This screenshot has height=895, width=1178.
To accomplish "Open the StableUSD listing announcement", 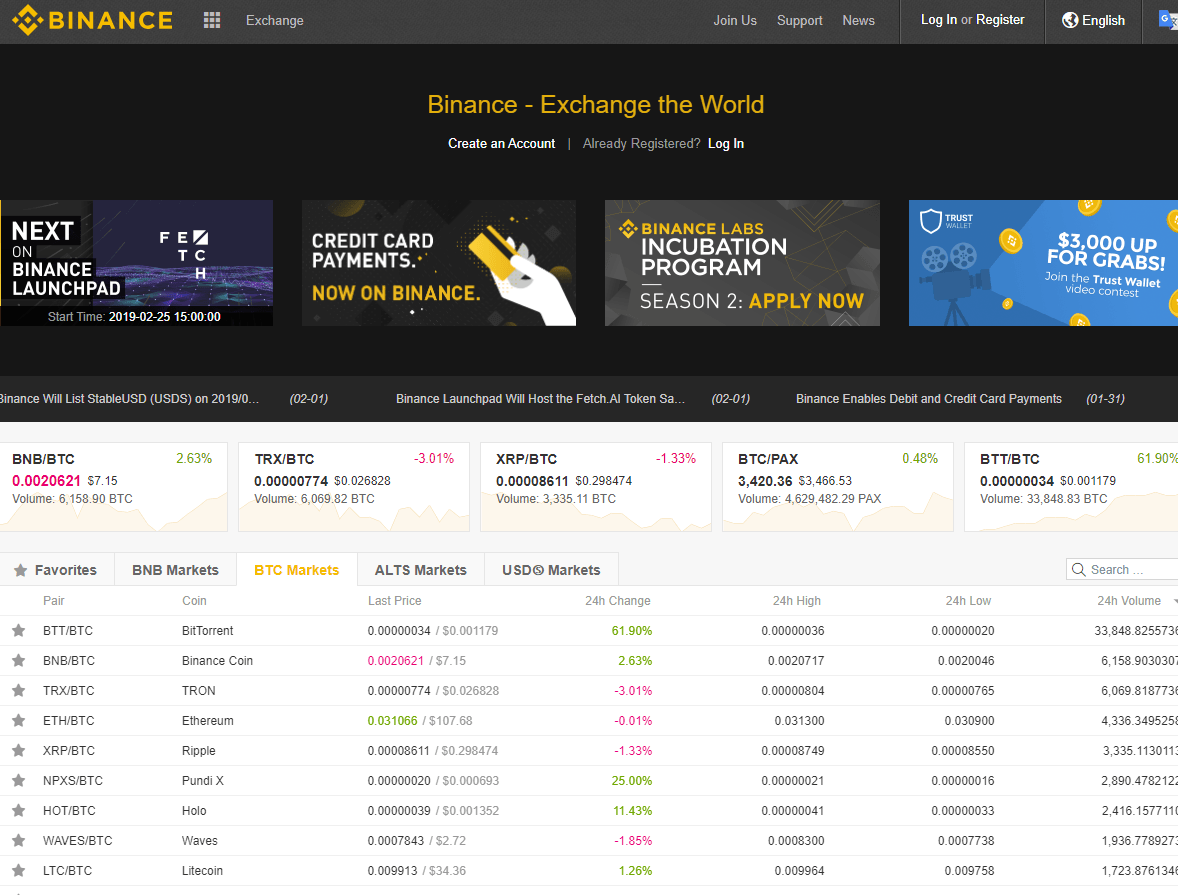I will [129, 398].
